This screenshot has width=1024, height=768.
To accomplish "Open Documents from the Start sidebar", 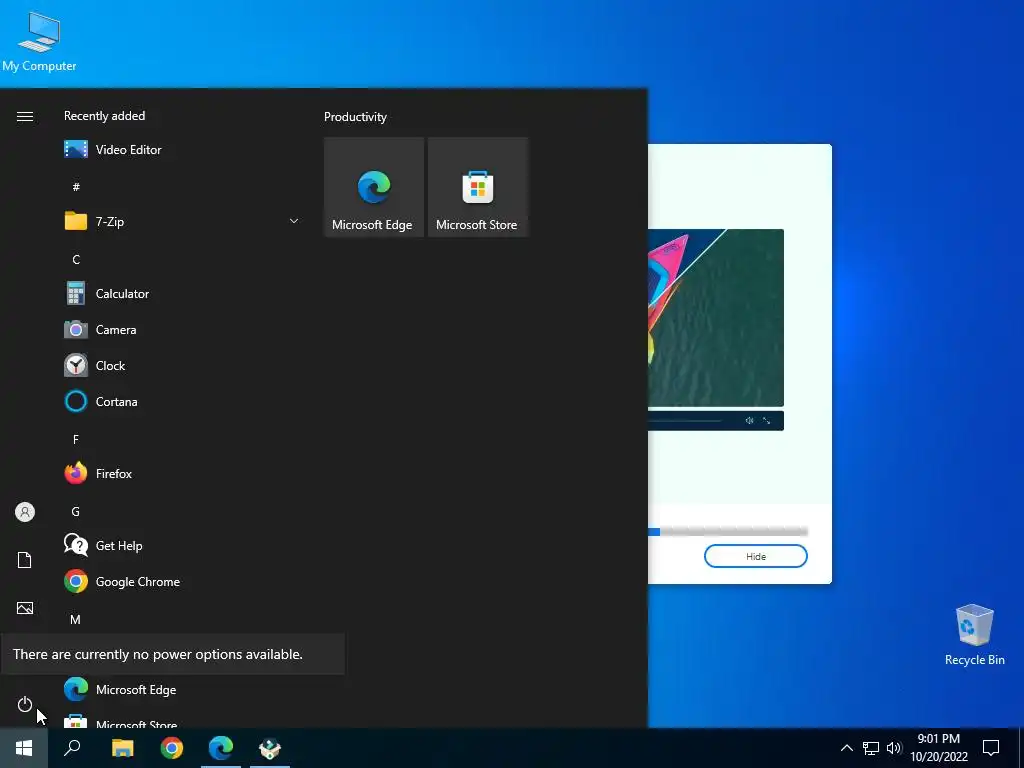I will [x=25, y=560].
